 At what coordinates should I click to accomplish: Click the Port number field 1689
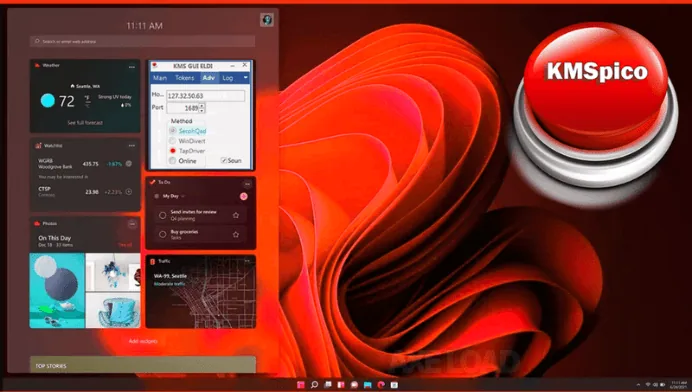(186, 108)
